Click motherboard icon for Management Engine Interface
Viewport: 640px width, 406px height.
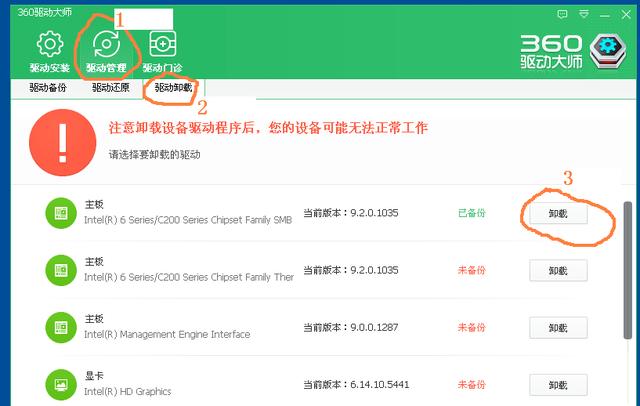(61, 327)
